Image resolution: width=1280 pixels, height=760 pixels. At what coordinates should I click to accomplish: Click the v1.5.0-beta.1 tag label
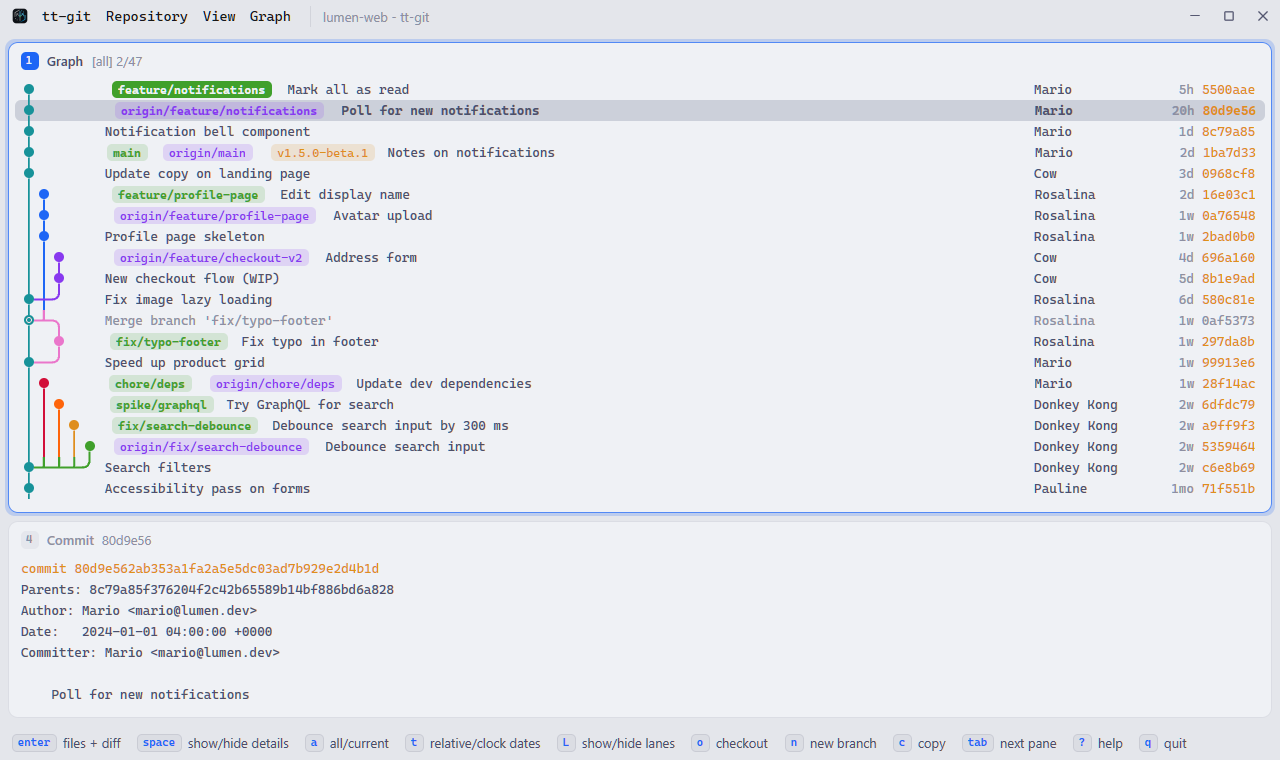325,153
